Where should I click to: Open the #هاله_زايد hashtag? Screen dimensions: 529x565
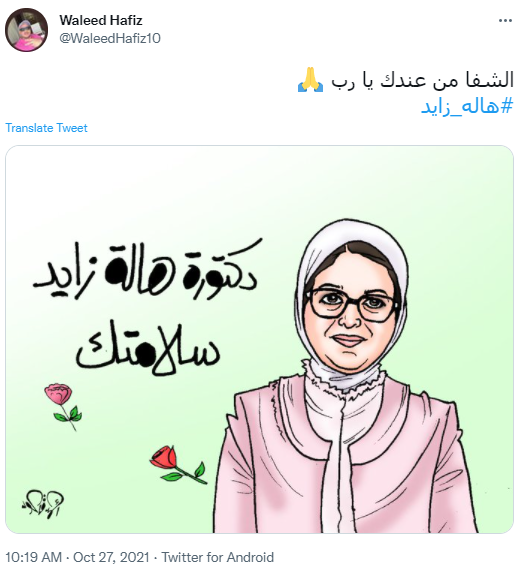pos(467,107)
